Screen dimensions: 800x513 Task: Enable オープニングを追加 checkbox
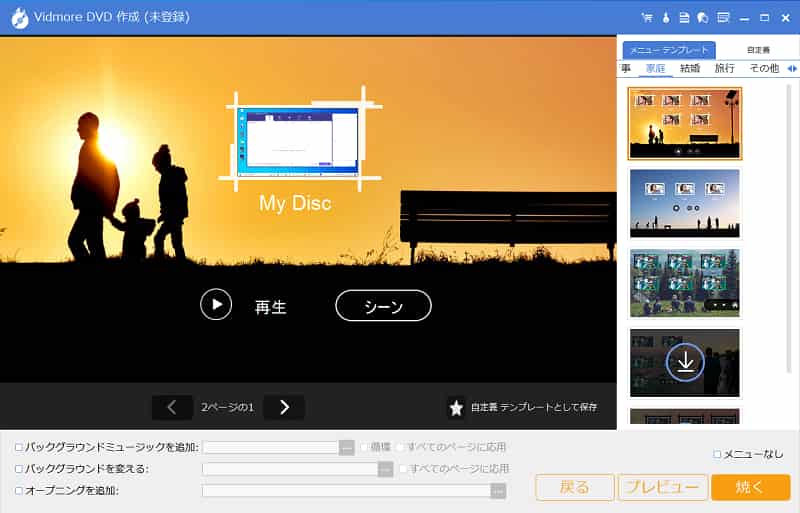click(x=19, y=491)
